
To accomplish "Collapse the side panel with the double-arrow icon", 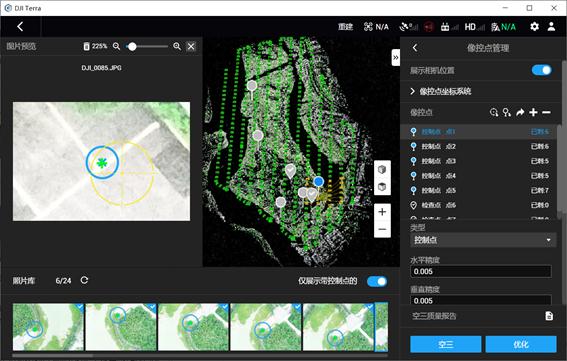I will [396, 58].
